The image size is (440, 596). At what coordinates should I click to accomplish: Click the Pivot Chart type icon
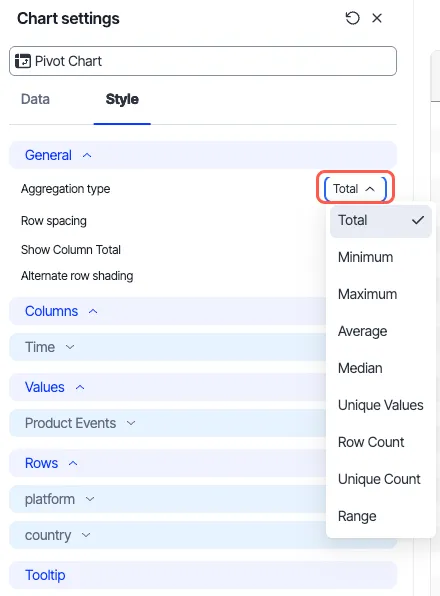click(x=23, y=61)
